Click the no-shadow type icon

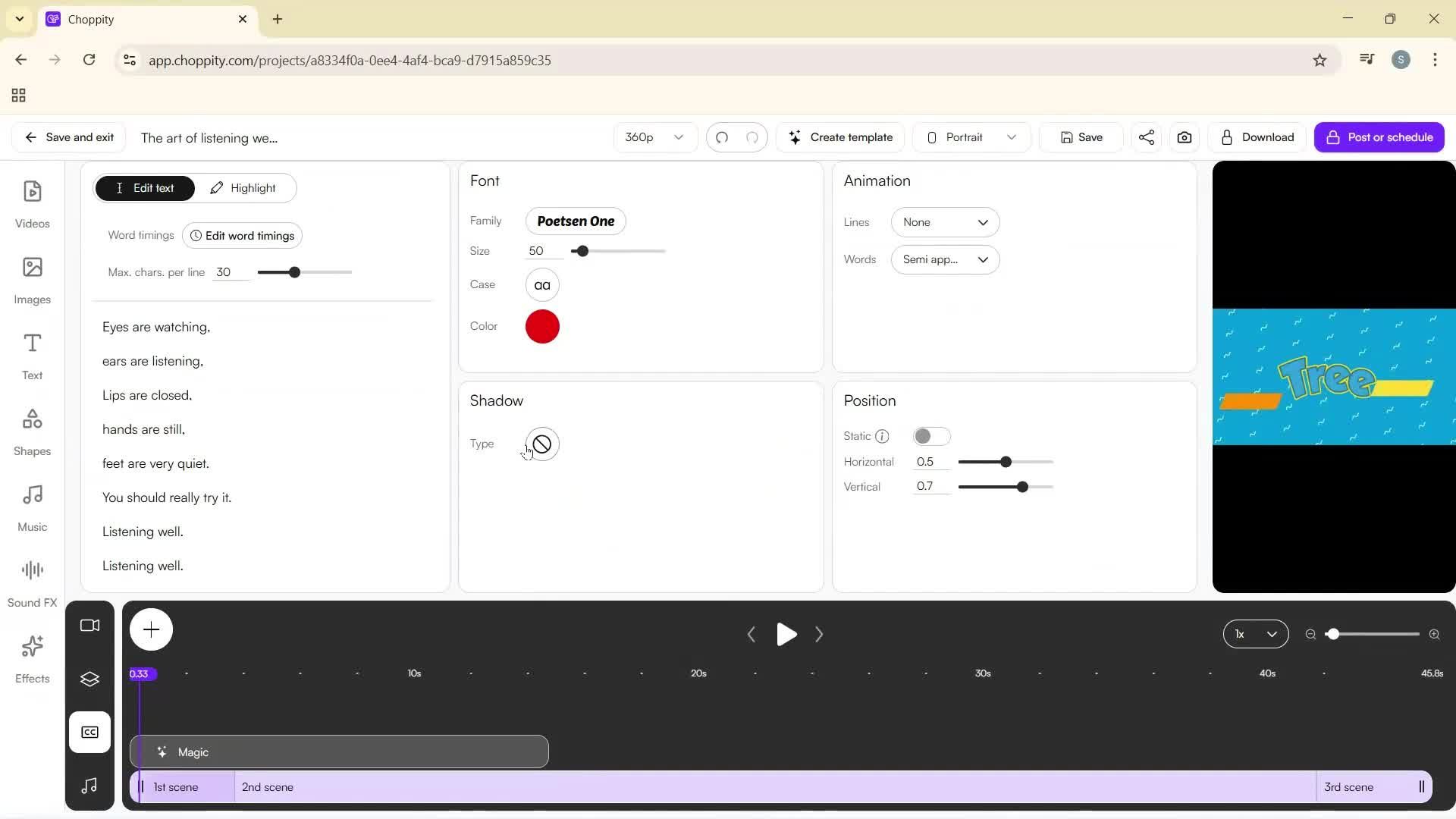(x=541, y=444)
